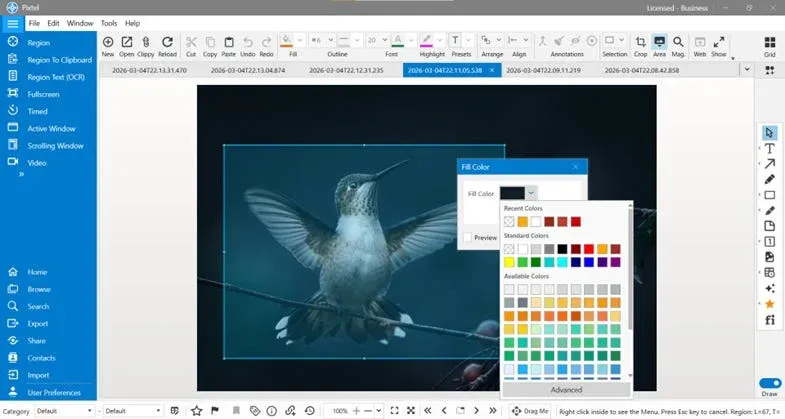Expand the Fill tool dropdown arrow
Viewport: 785px width, 419px height.
point(300,40)
